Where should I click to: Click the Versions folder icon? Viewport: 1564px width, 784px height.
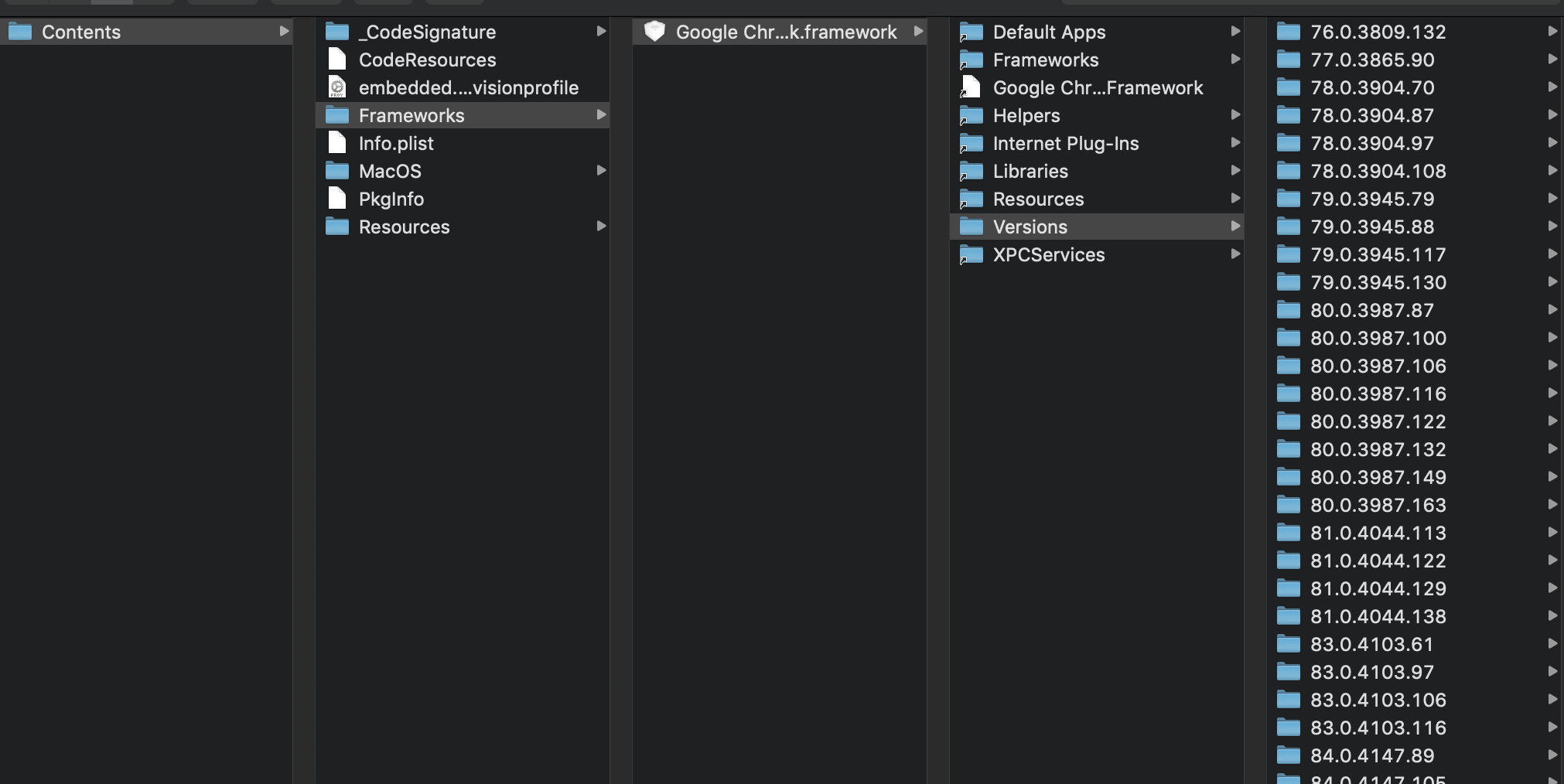[971, 227]
